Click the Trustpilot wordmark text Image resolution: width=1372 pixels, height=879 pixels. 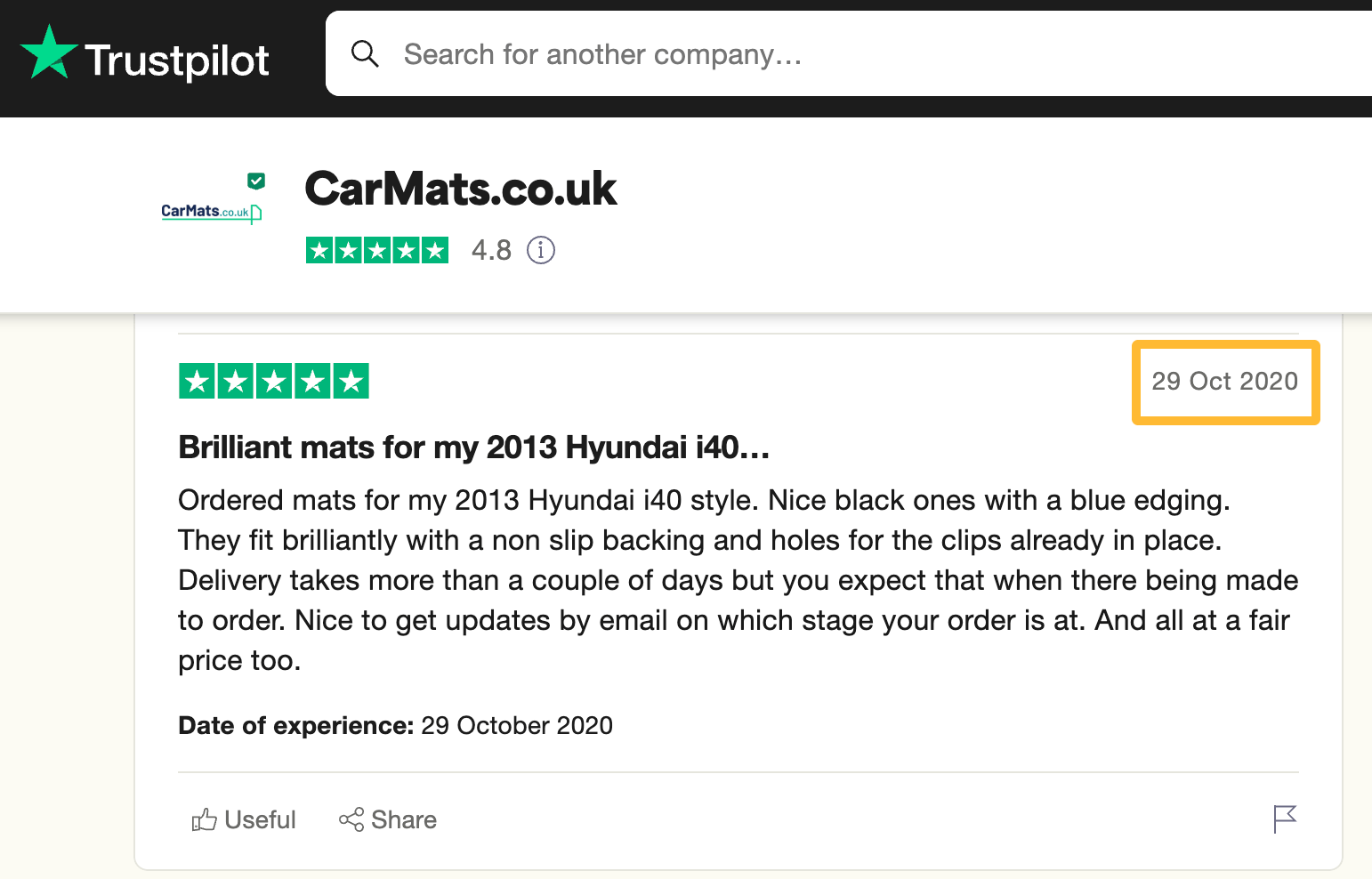[177, 60]
